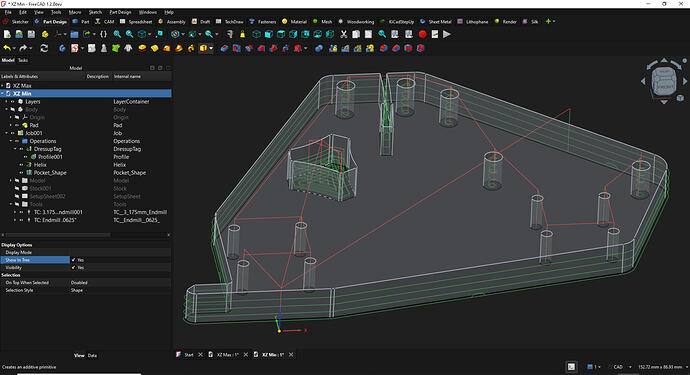Viewport: 690px width, 375px height.
Task: Click the Fit all zoom icon
Action: (117, 34)
